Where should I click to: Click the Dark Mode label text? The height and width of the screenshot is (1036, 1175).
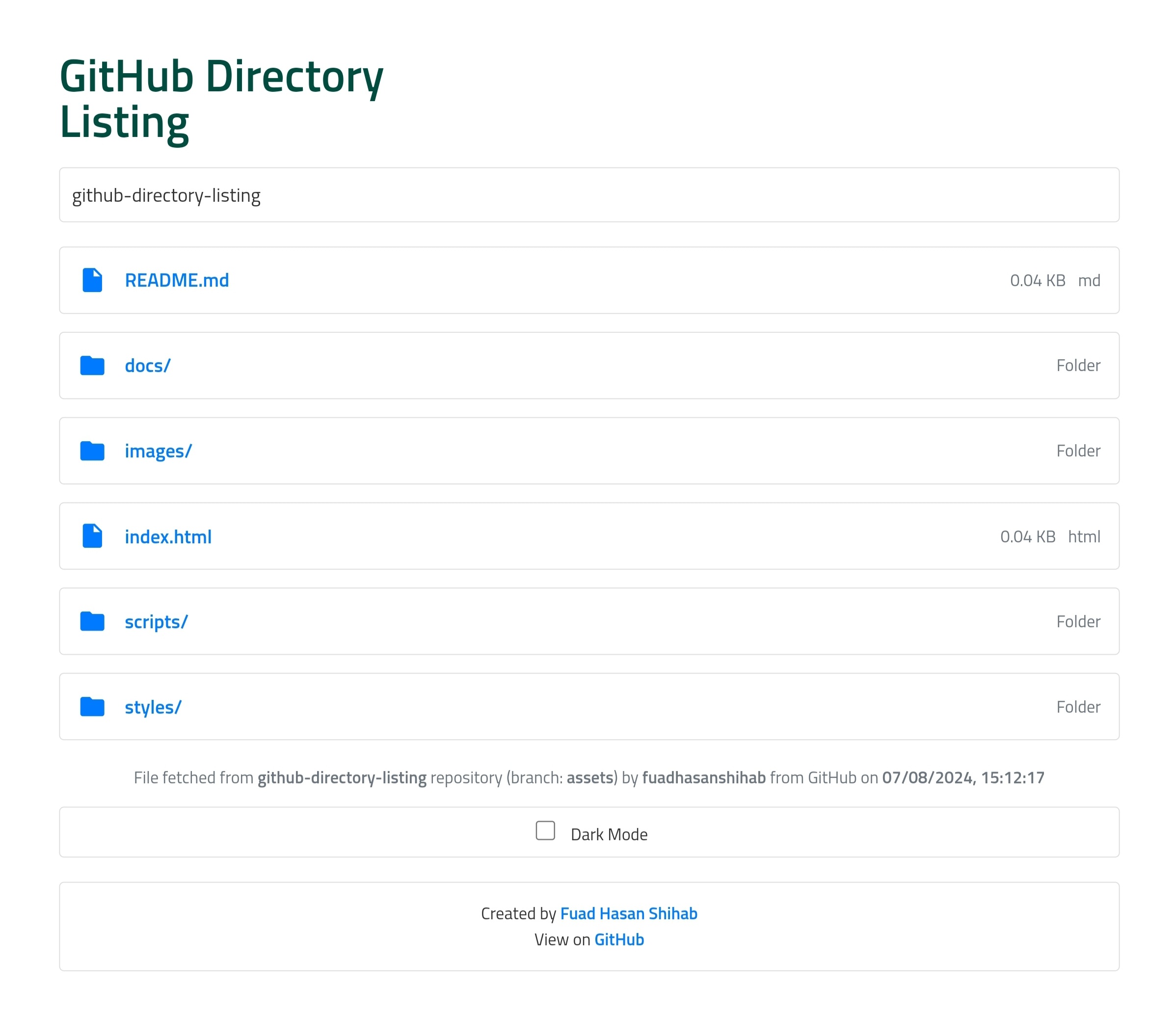pyautogui.click(x=609, y=834)
